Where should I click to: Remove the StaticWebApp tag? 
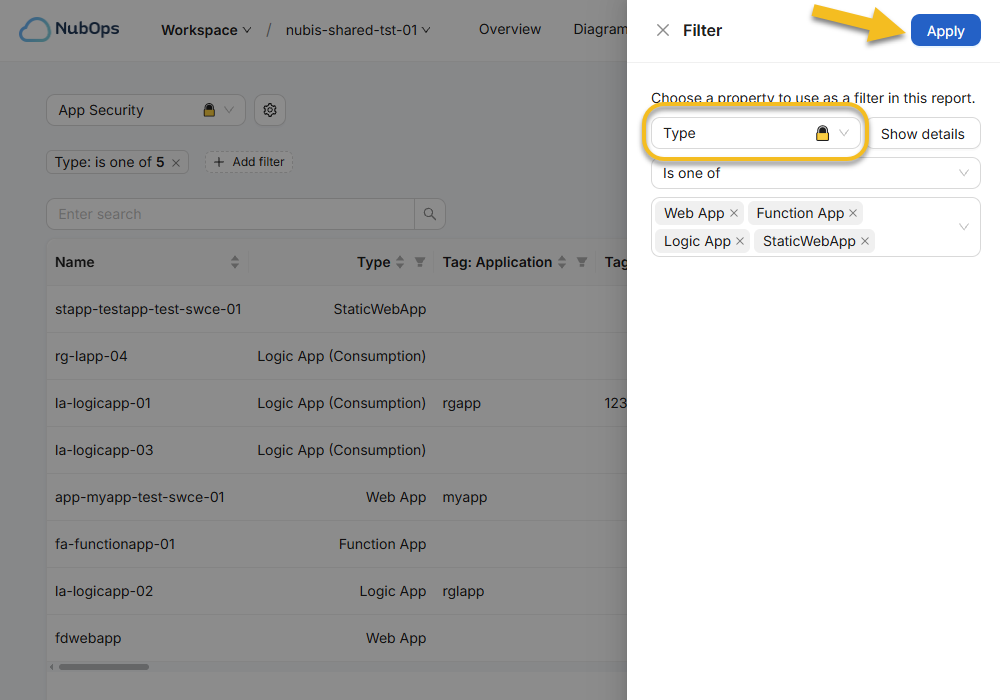(865, 241)
